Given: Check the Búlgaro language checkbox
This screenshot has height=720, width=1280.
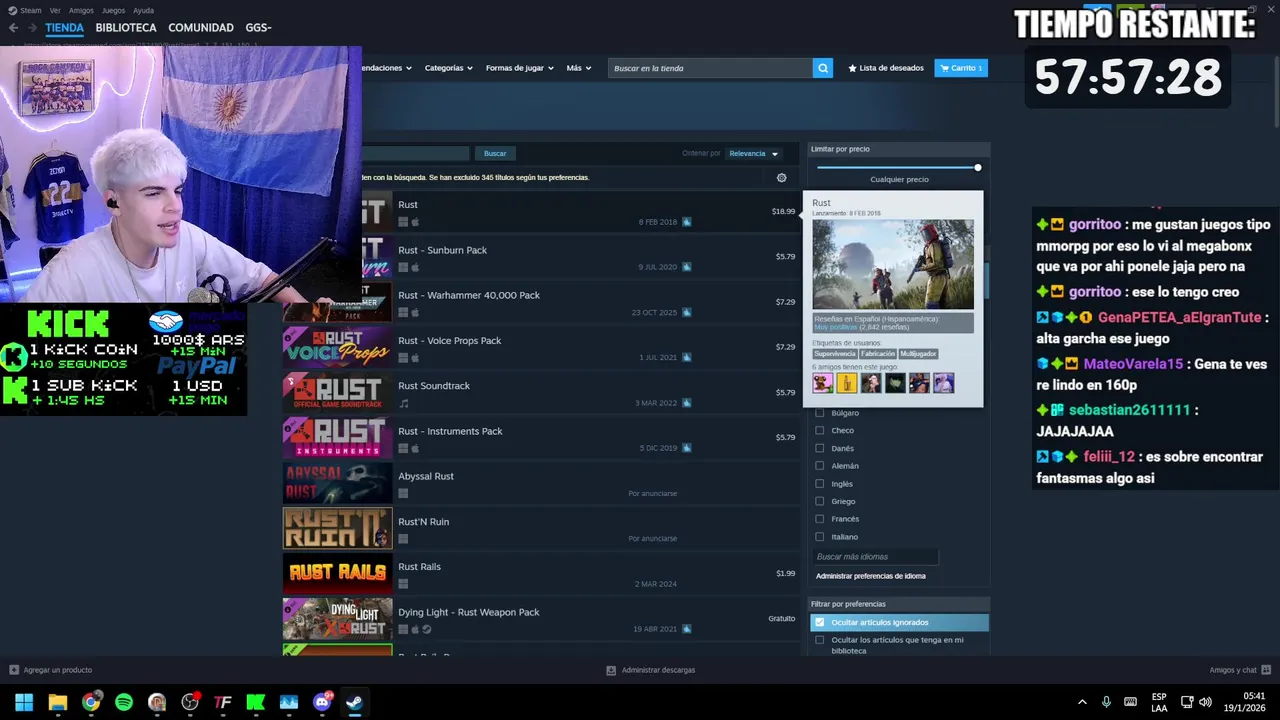Looking at the screenshot, I should point(820,413).
